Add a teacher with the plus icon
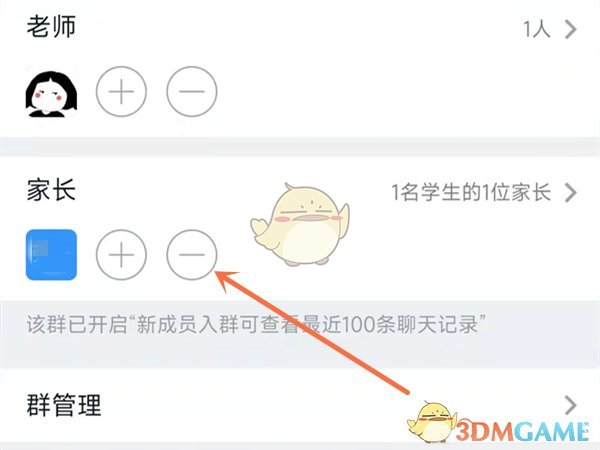Screen dimensions: 600x450 pyautogui.click(x=121, y=92)
